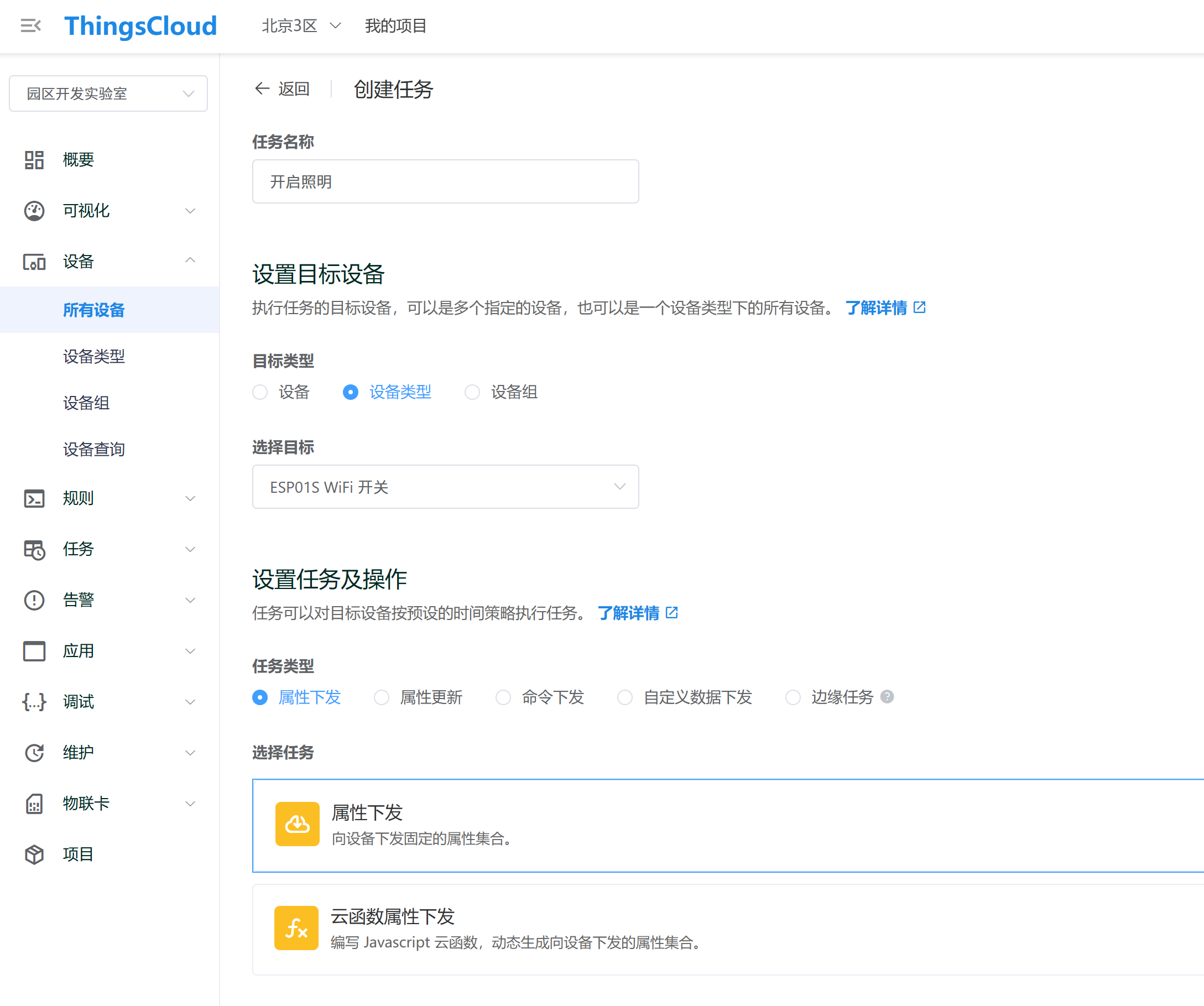Click the 维护 maintenance clock icon

click(x=34, y=753)
